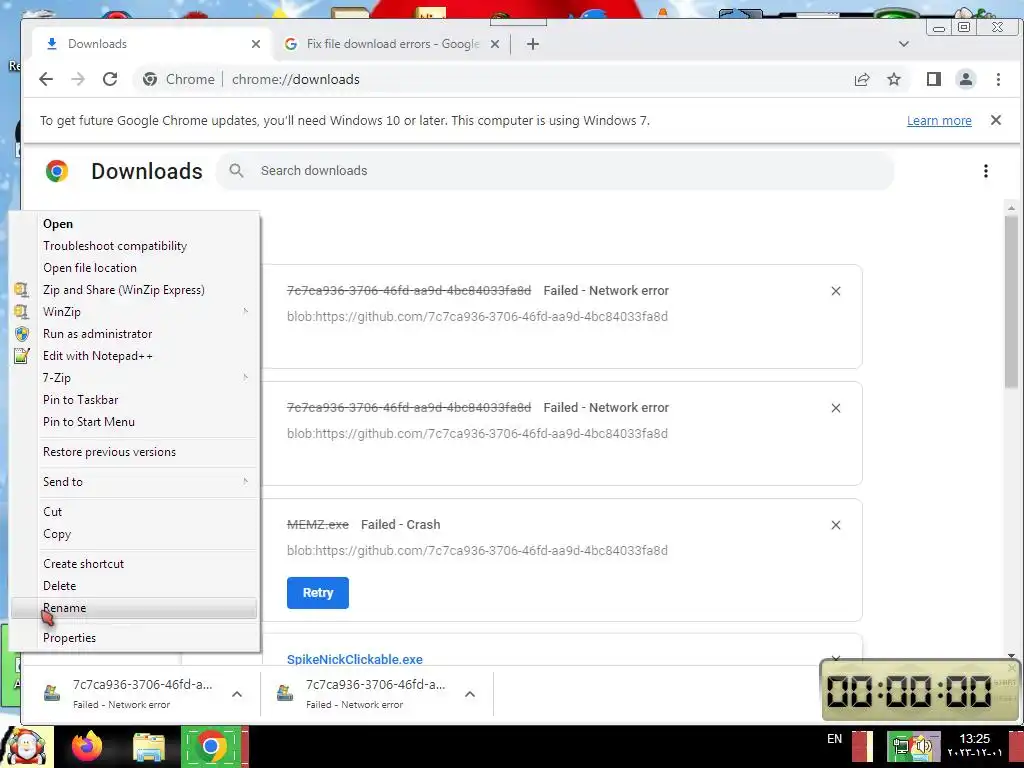Select Edit with Notepad++
Screen dimensions: 1024x768
coord(134,356)
